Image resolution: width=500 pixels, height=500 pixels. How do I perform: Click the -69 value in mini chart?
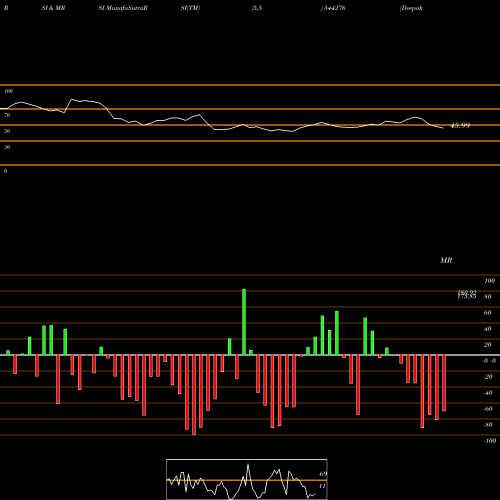[322, 474]
